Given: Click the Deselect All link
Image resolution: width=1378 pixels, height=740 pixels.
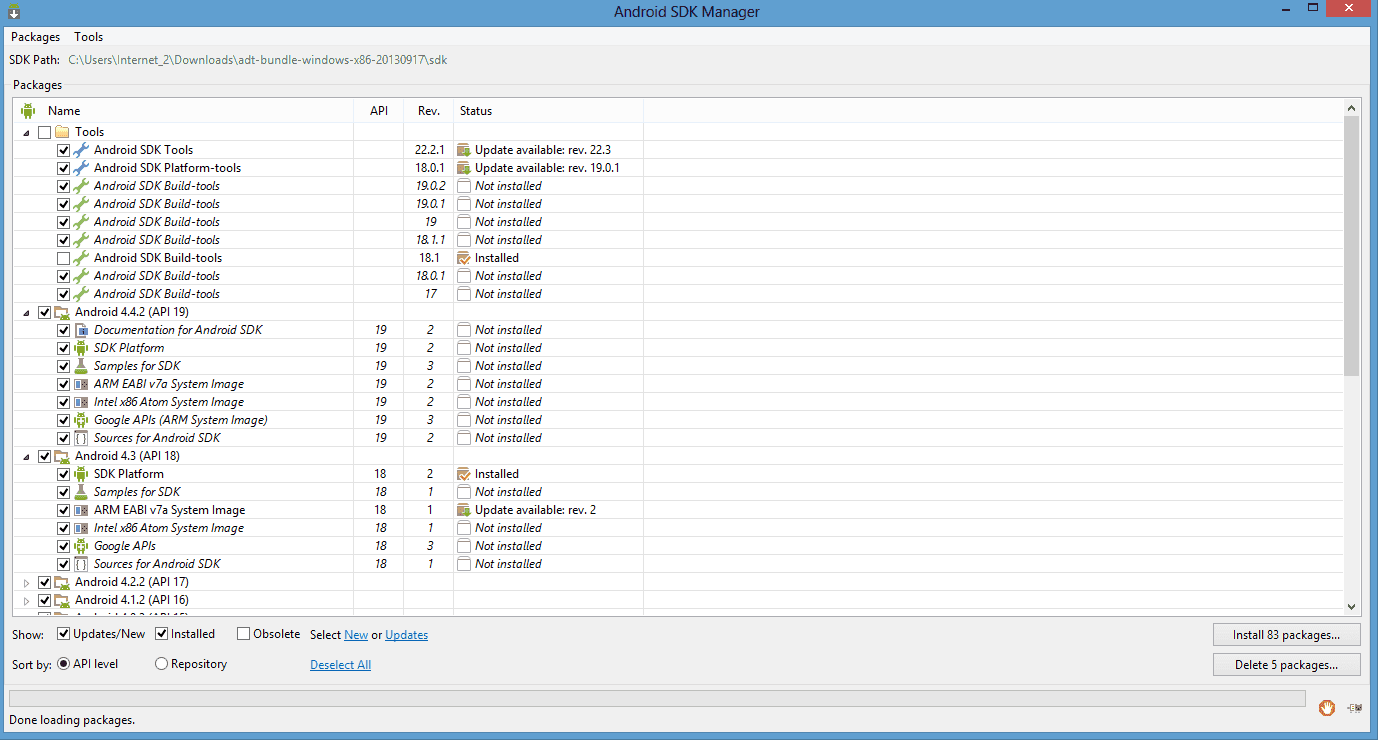Looking at the screenshot, I should tap(340, 665).
